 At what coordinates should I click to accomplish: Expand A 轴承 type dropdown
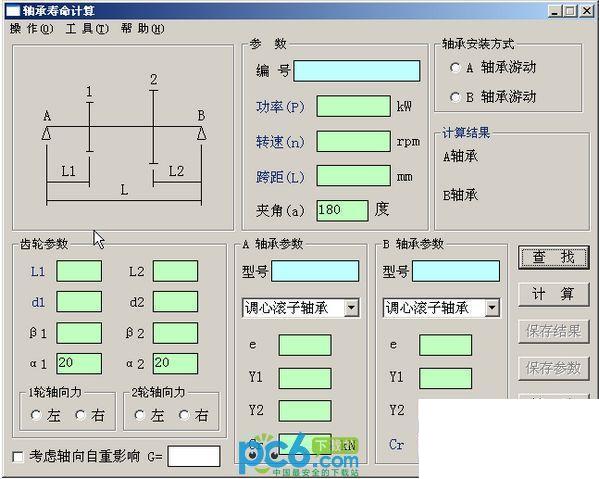(x=351, y=308)
